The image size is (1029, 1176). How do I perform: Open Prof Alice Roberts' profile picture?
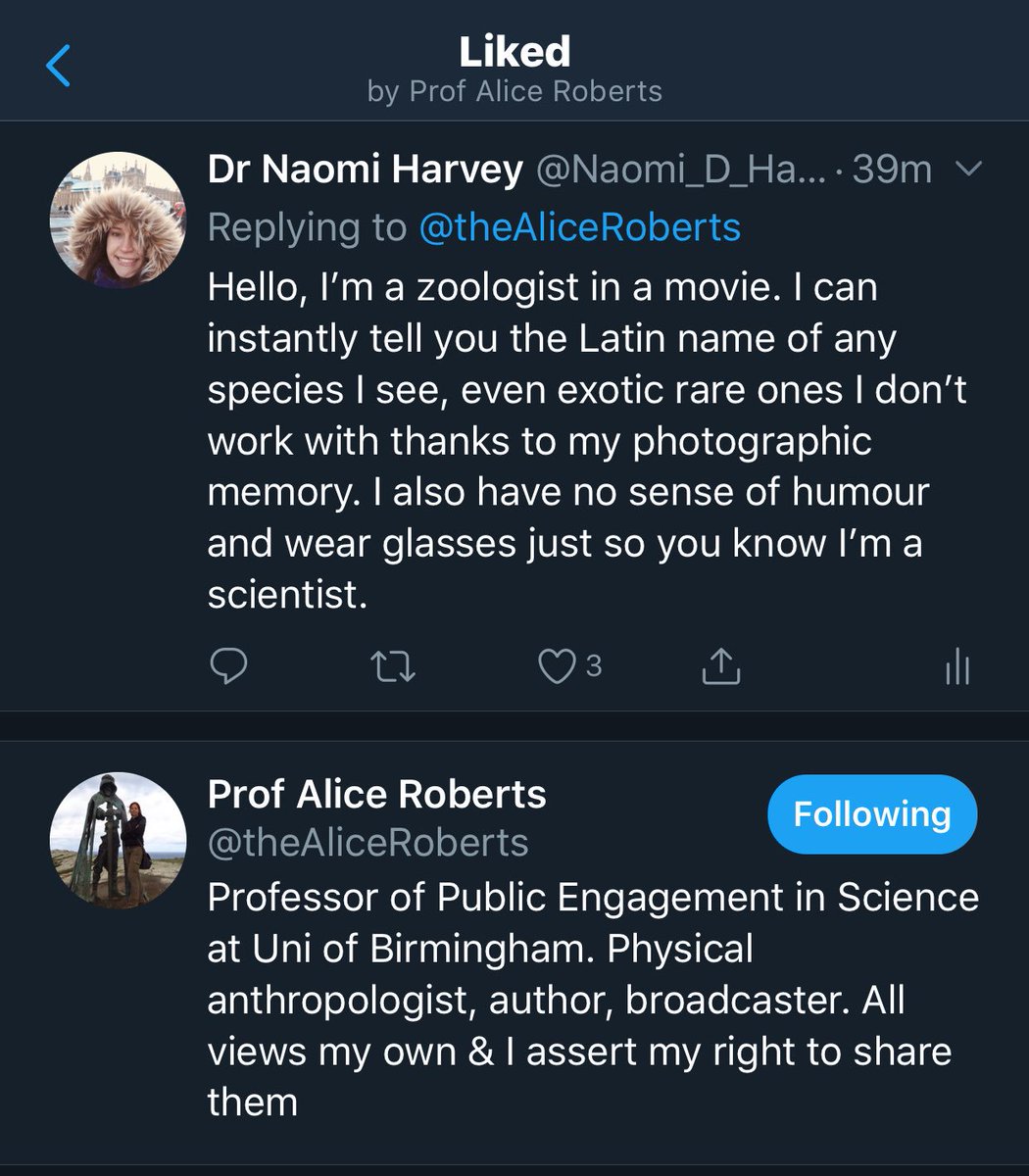[x=118, y=841]
